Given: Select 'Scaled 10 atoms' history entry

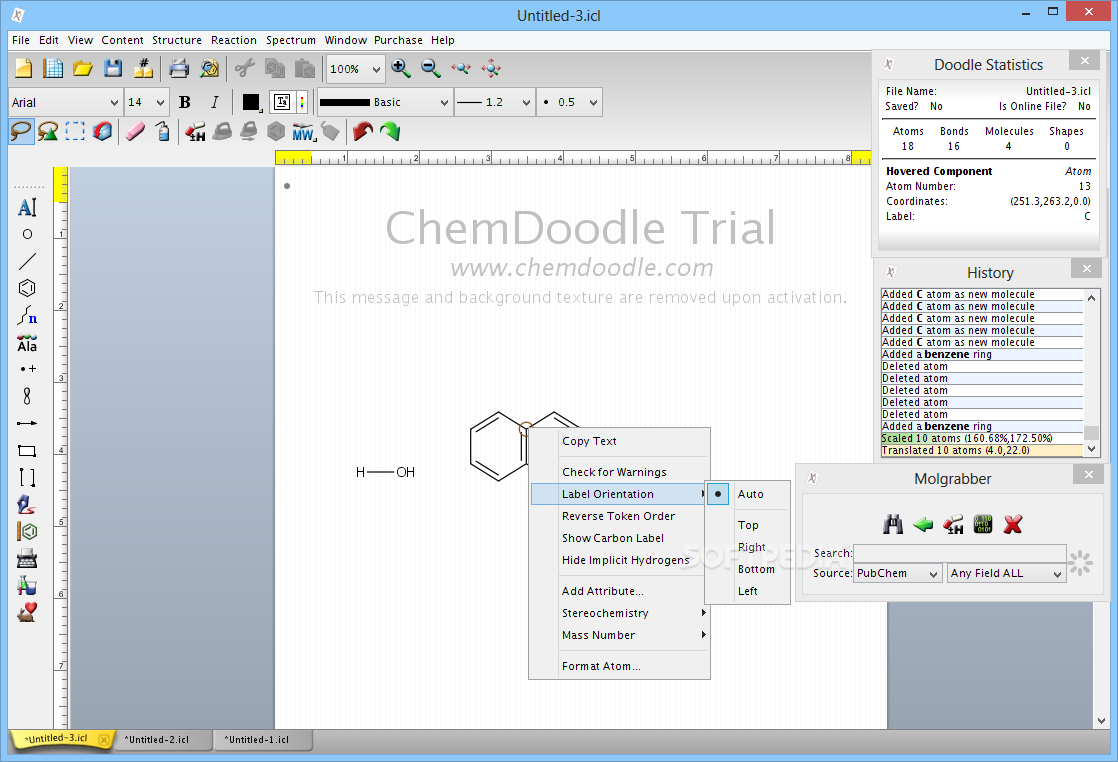Looking at the screenshot, I should tap(982, 438).
